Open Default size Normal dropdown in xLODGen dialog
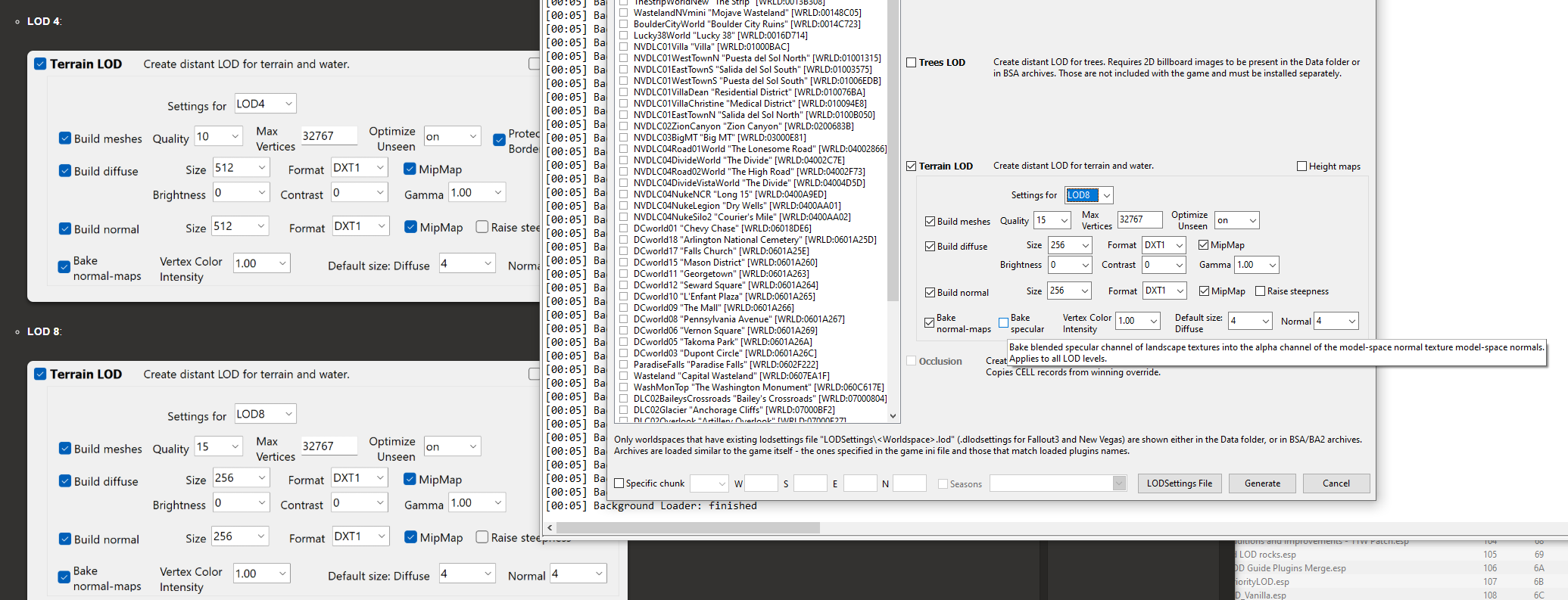This screenshot has height=600, width=1568. 1336,321
